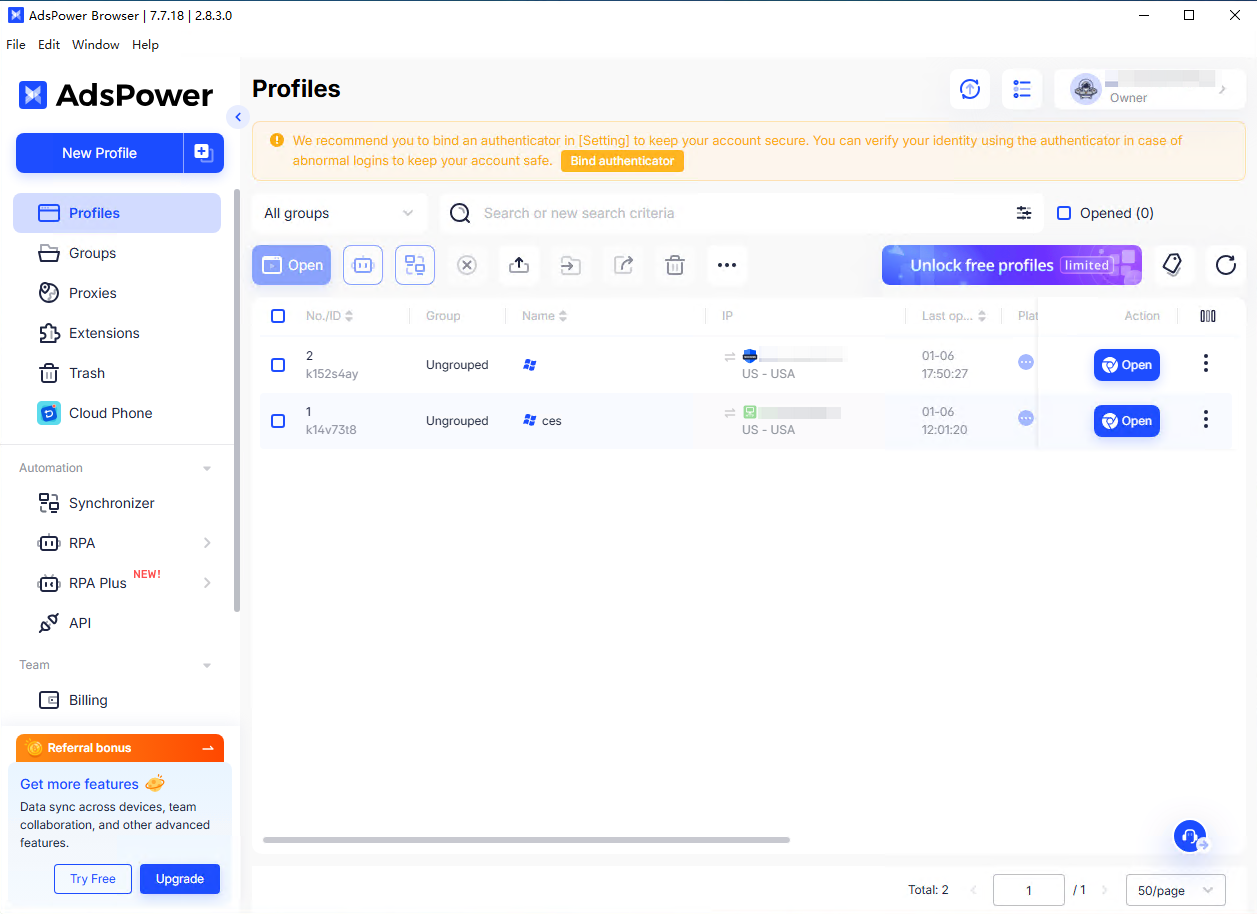Viewport: 1257px width, 914px height.
Task: Check the box for profile k152s4ay
Action: click(x=278, y=365)
